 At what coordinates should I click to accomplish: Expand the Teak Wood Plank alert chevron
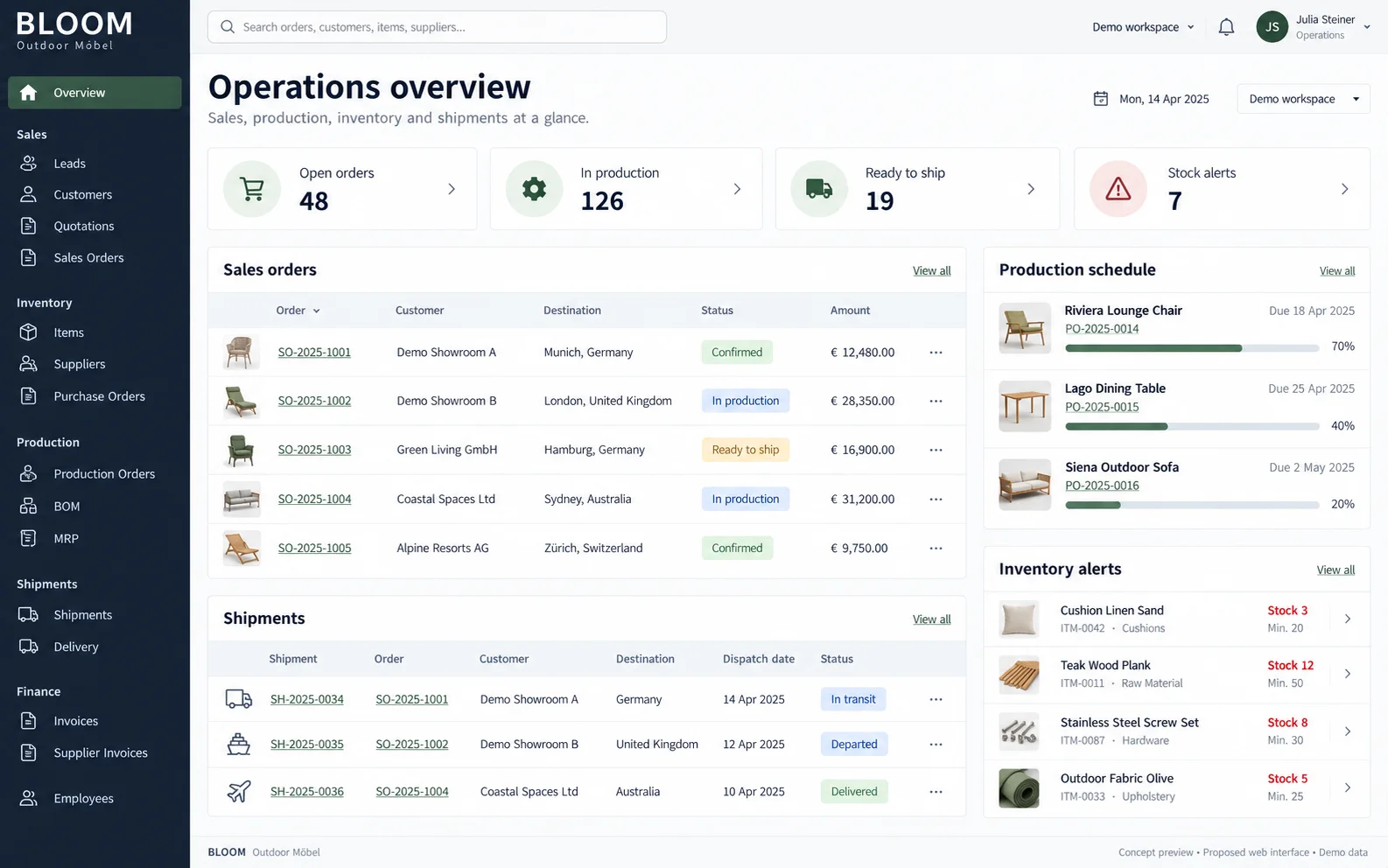1348,674
